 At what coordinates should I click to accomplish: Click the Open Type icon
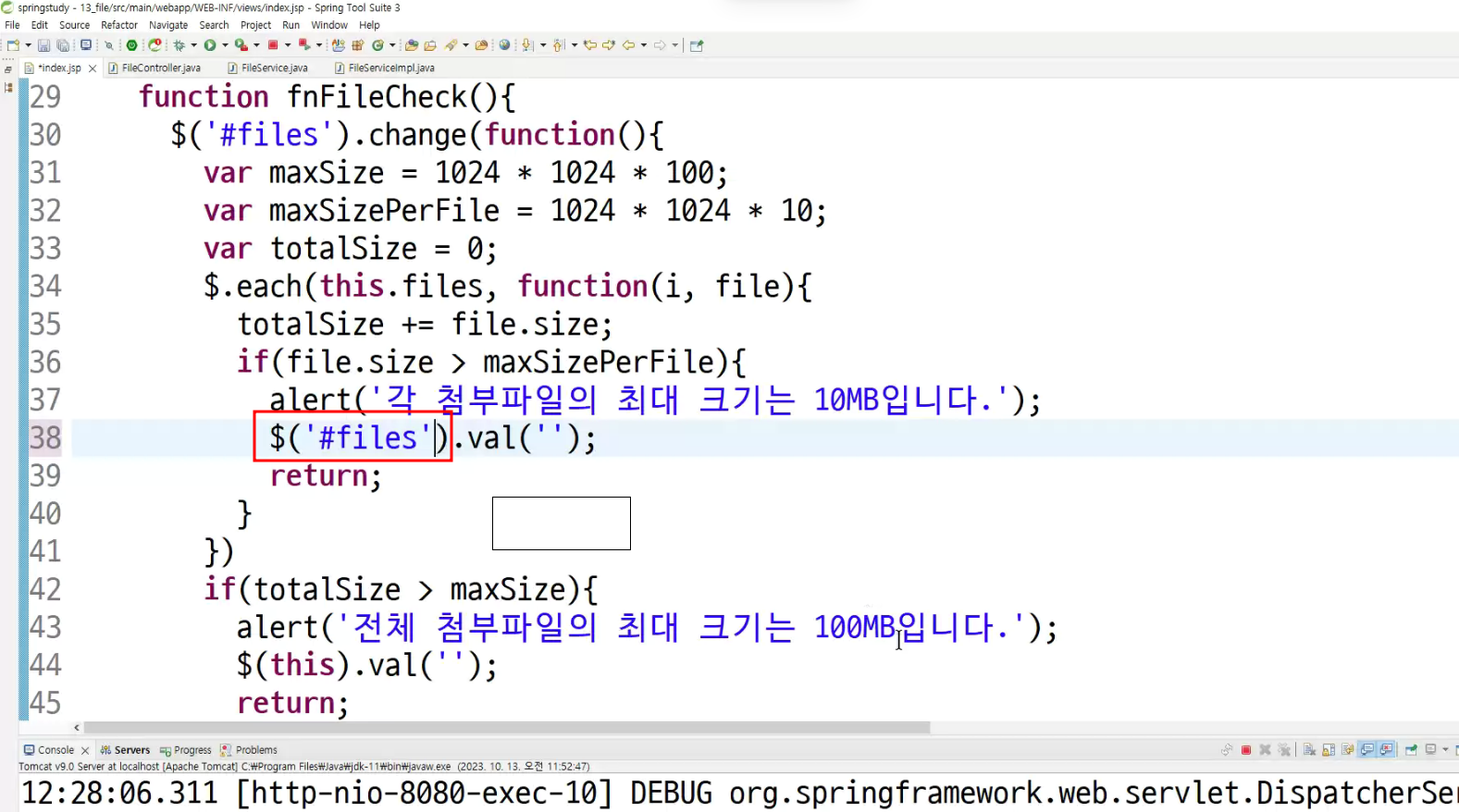[x=412, y=44]
